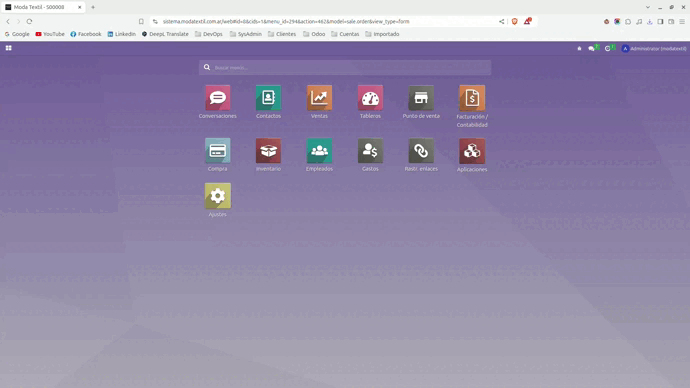Bookmark this page icon

tap(141, 21)
